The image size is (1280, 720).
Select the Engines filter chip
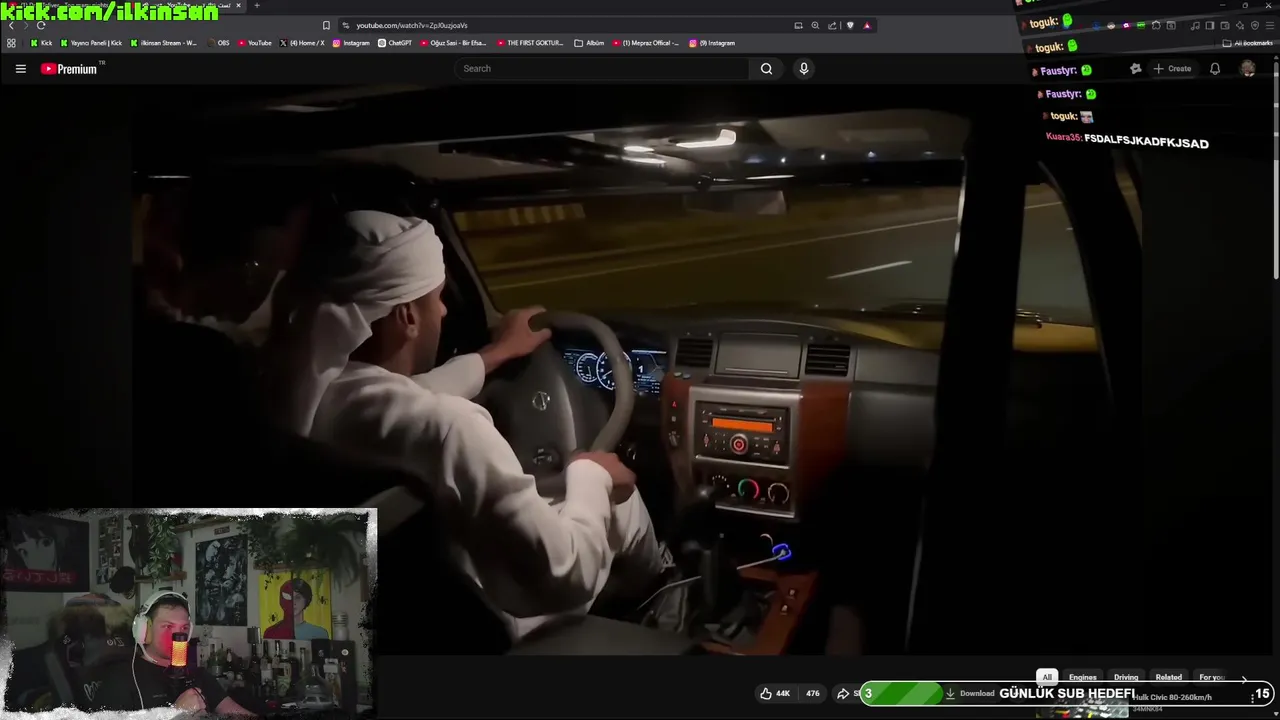click(x=1083, y=677)
